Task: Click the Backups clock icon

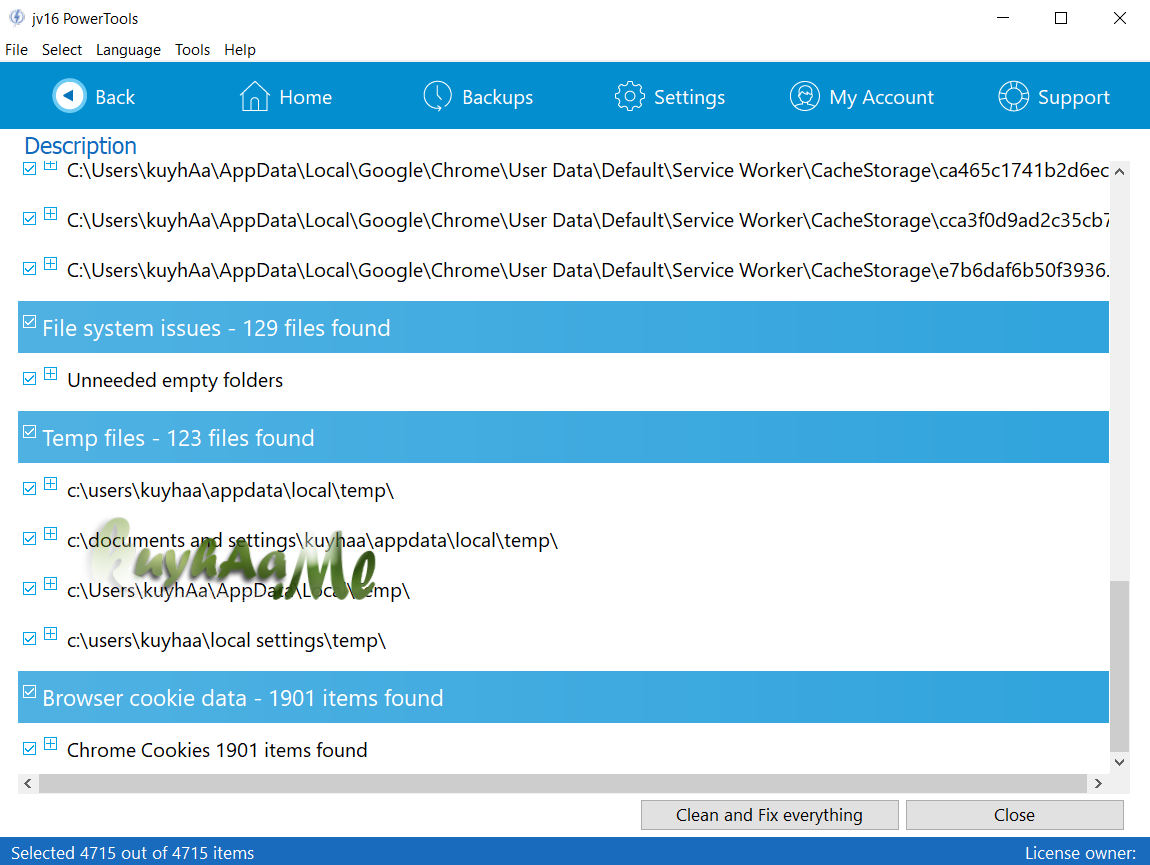Action: [x=438, y=96]
